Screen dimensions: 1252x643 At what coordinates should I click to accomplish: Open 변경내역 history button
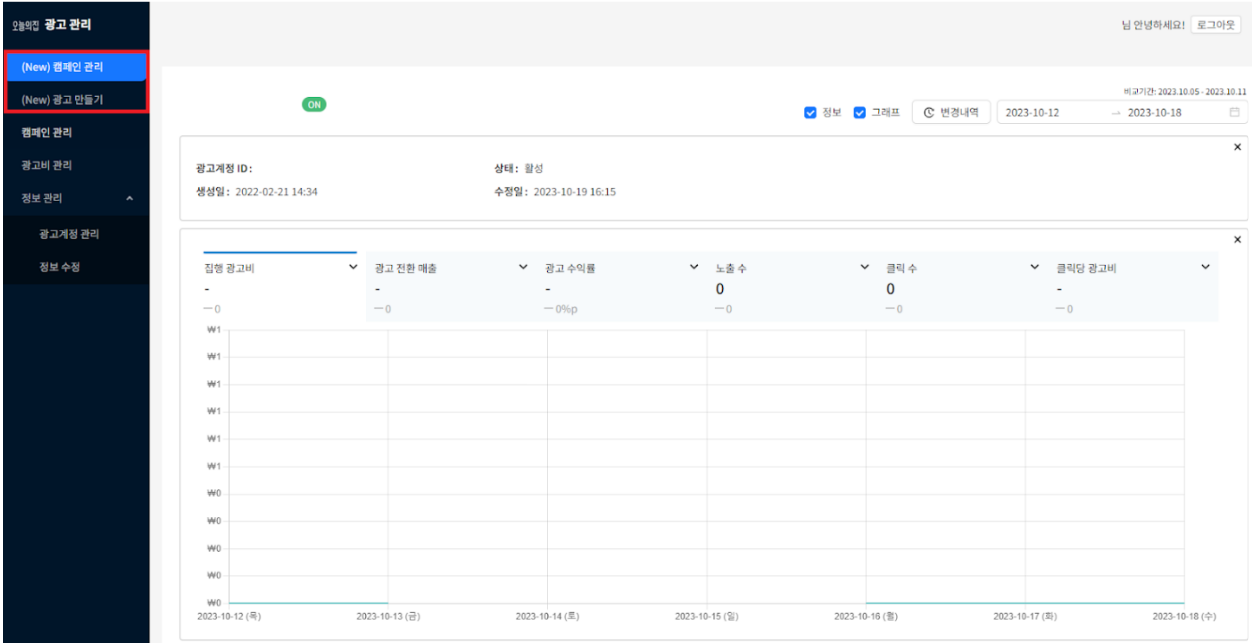pos(951,113)
